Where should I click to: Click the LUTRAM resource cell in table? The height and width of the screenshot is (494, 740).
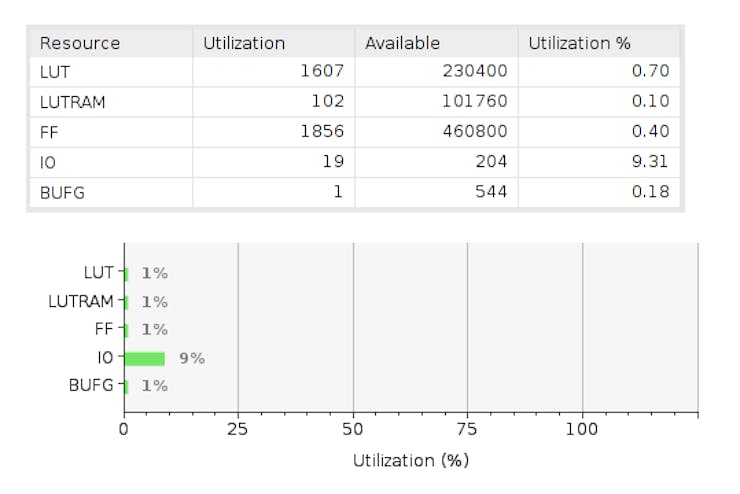point(70,101)
